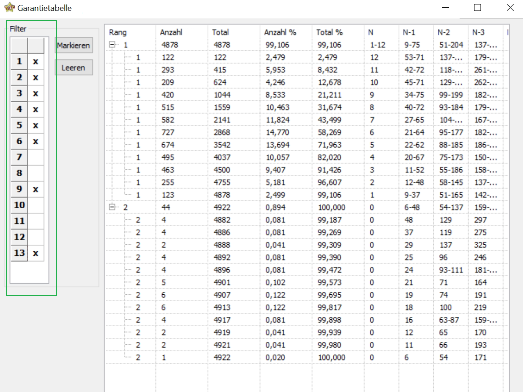Click the 51-204 value in column N-2
The height and width of the screenshot is (392, 523).
tap(451, 45)
